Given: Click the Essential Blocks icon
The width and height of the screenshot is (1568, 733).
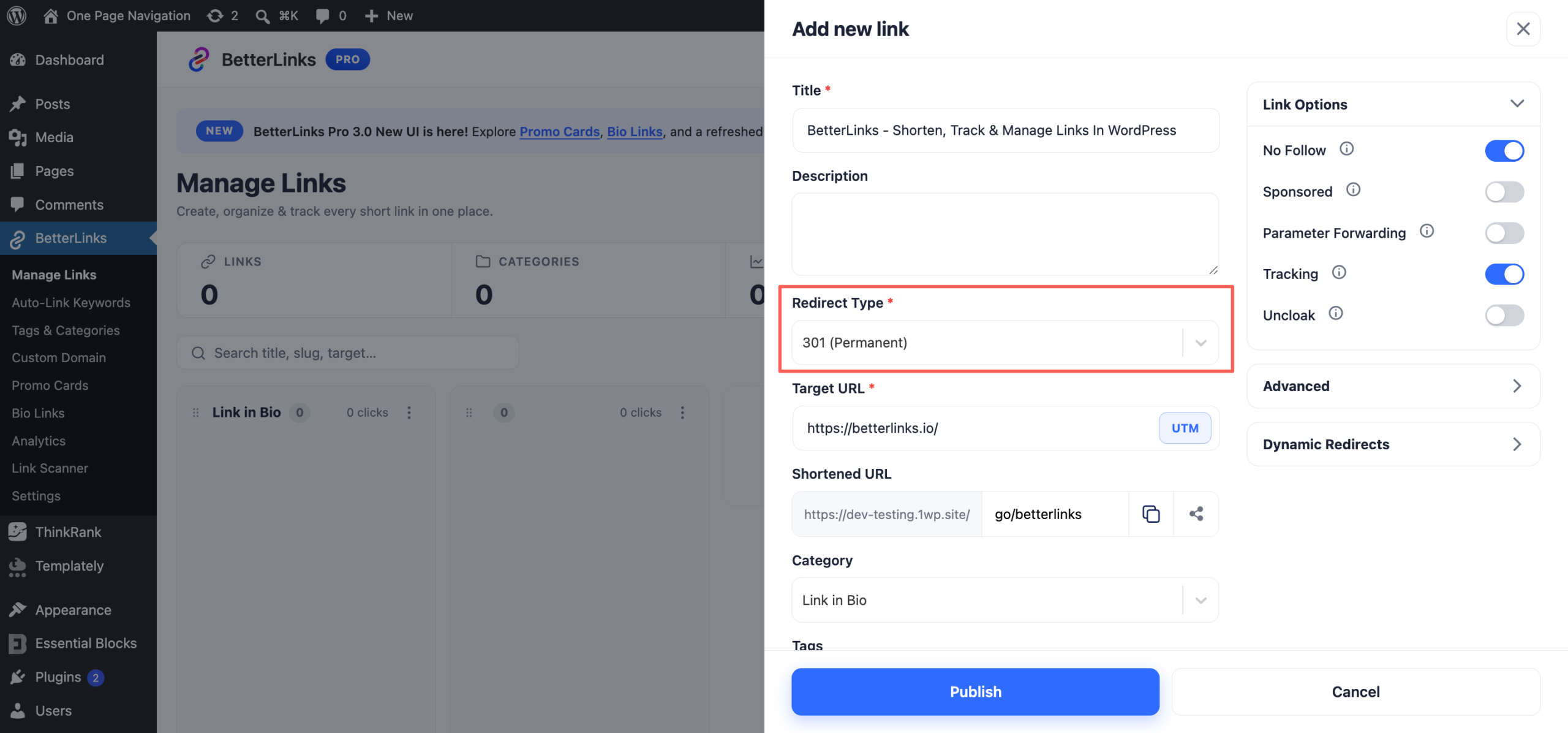Looking at the screenshot, I should tap(18, 644).
